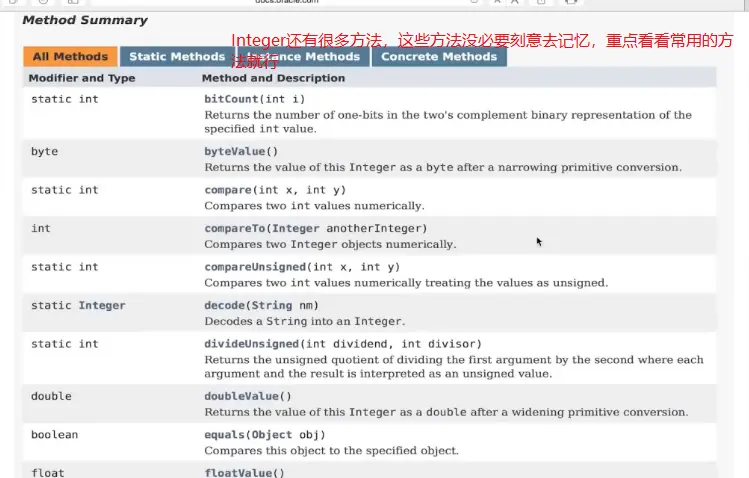Image resolution: width=749 pixels, height=478 pixels.
Task: Click the int type cell beside compareTo
Action: pos(41,228)
